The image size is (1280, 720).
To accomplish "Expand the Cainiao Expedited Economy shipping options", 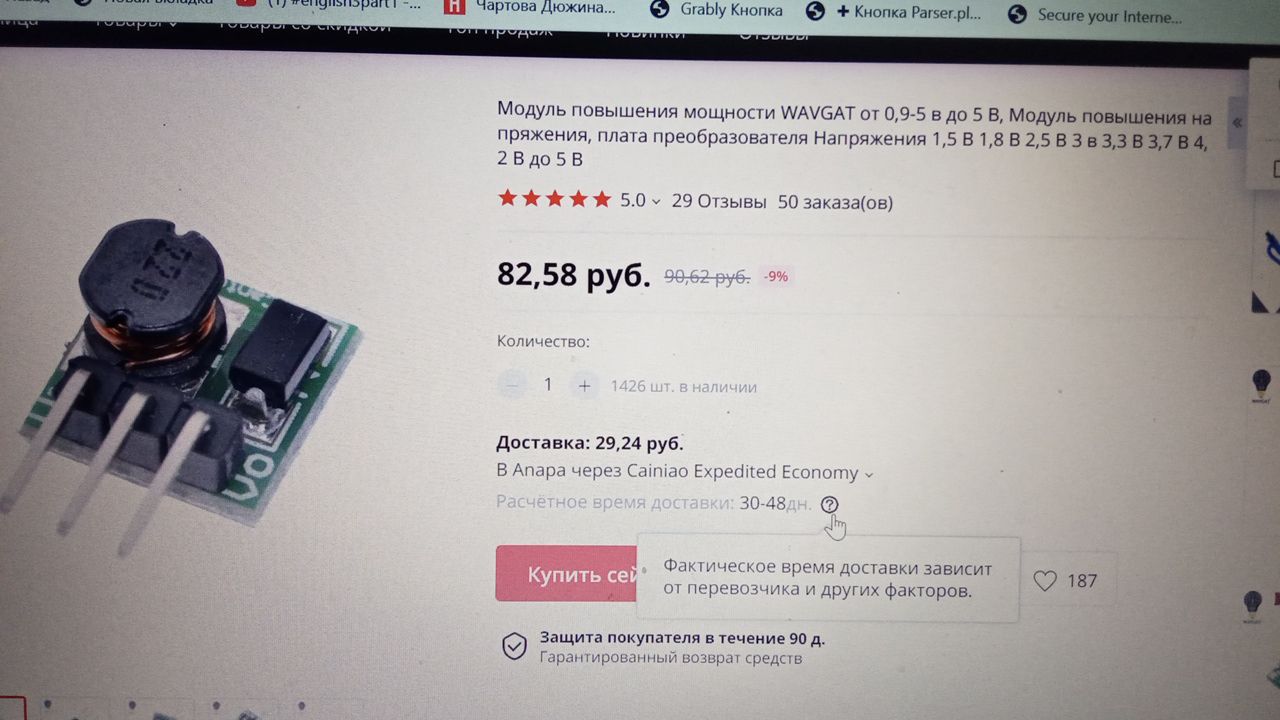I will click(685, 472).
